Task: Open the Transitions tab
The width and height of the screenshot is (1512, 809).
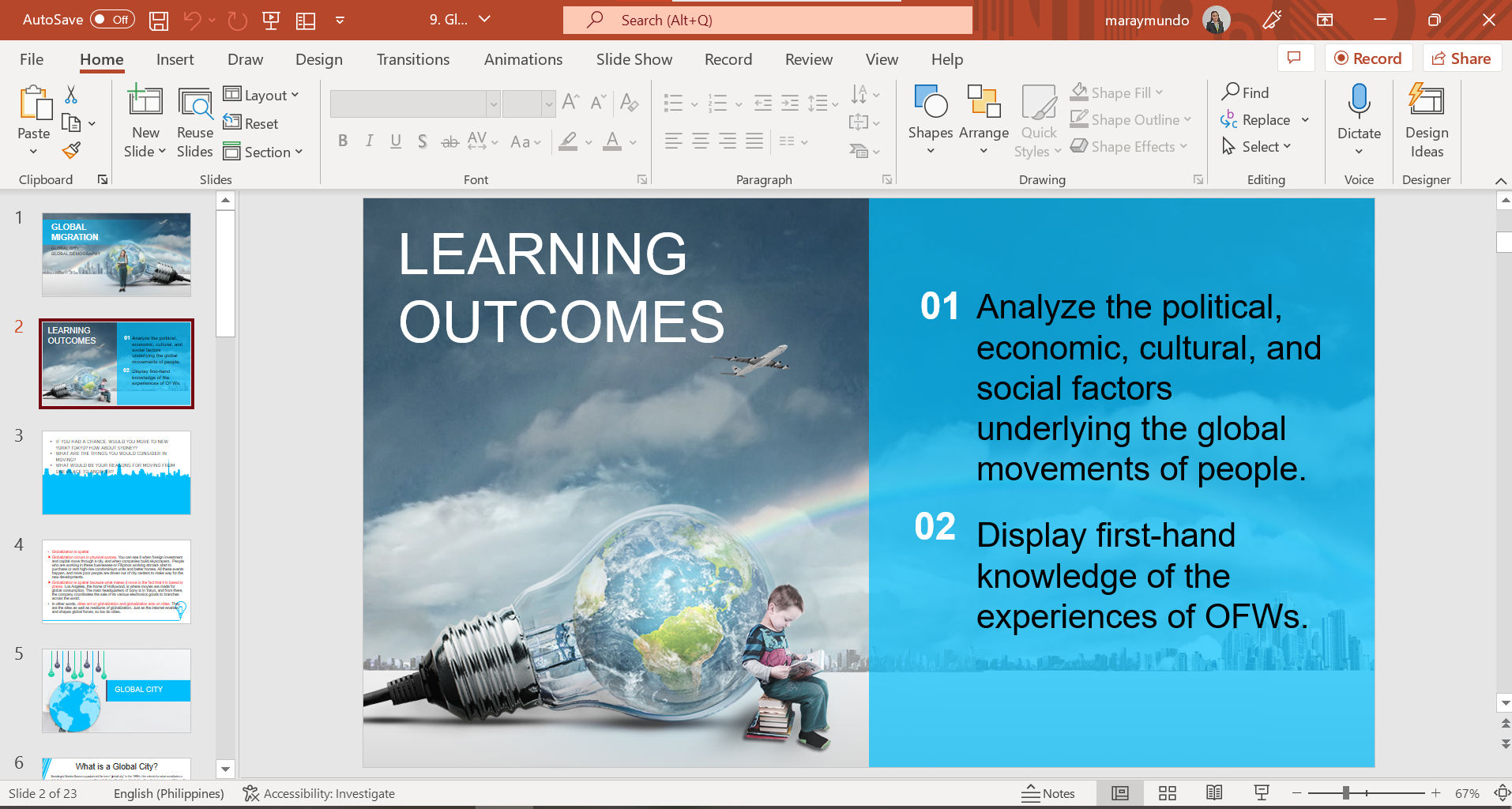Action: coord(412,59)
